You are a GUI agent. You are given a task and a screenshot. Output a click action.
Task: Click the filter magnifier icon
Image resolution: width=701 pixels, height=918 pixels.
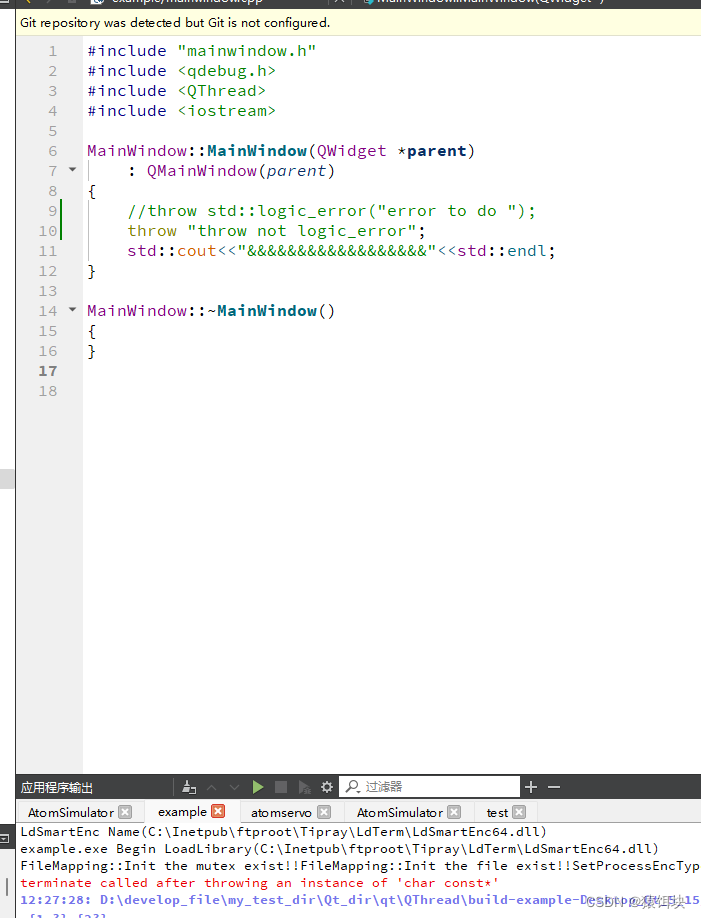point(353,786)
